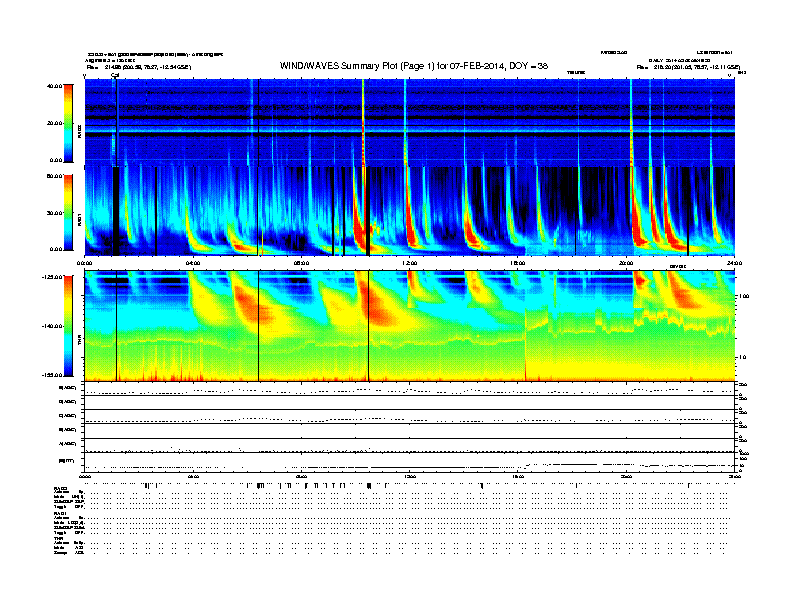Click the 12:00 tick below the line plots
The width and height of the screenshot is (792, 612).
pos(409,477)
